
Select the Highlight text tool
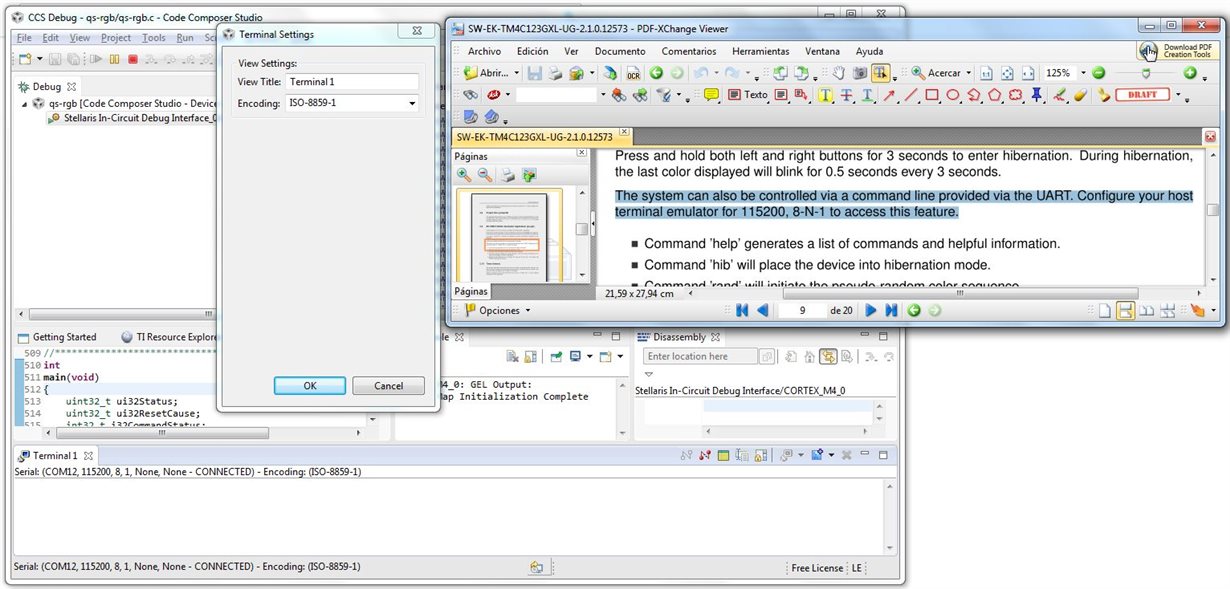[x=826, y=96]
